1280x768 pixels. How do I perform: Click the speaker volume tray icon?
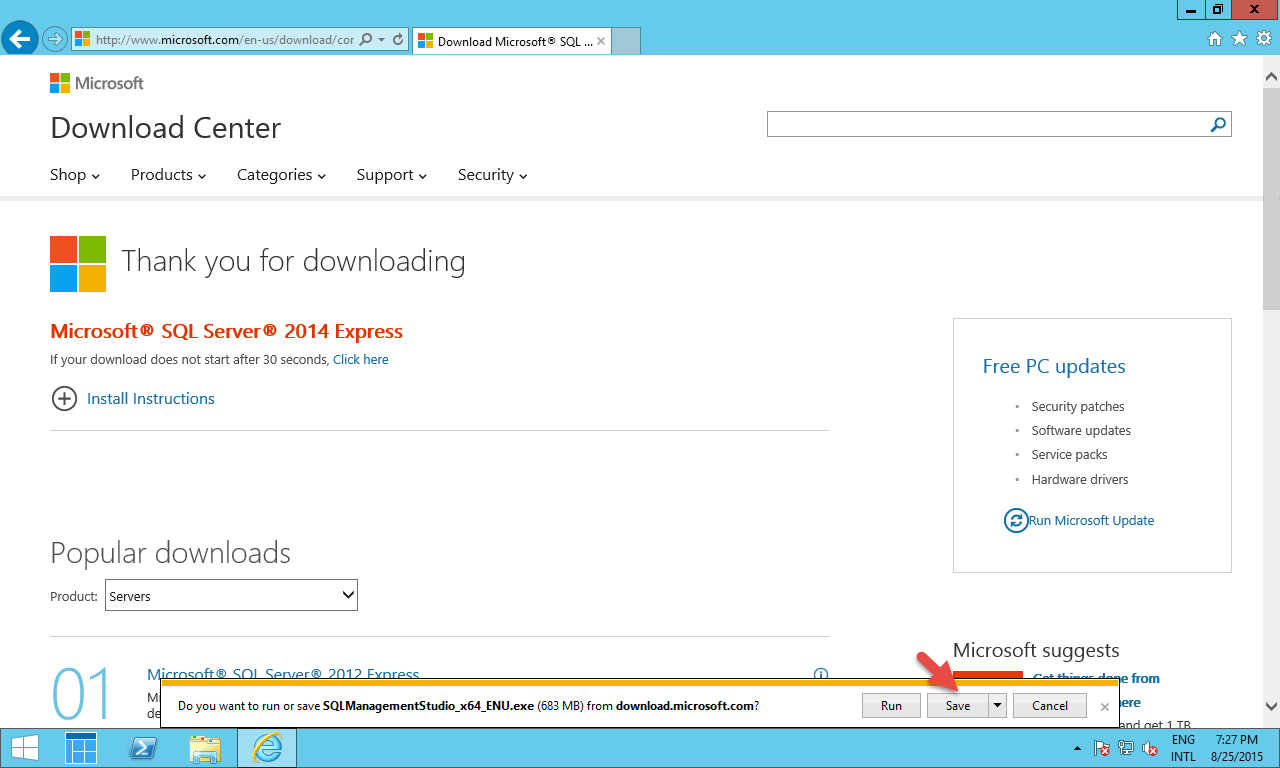[x=1151, y=748]
